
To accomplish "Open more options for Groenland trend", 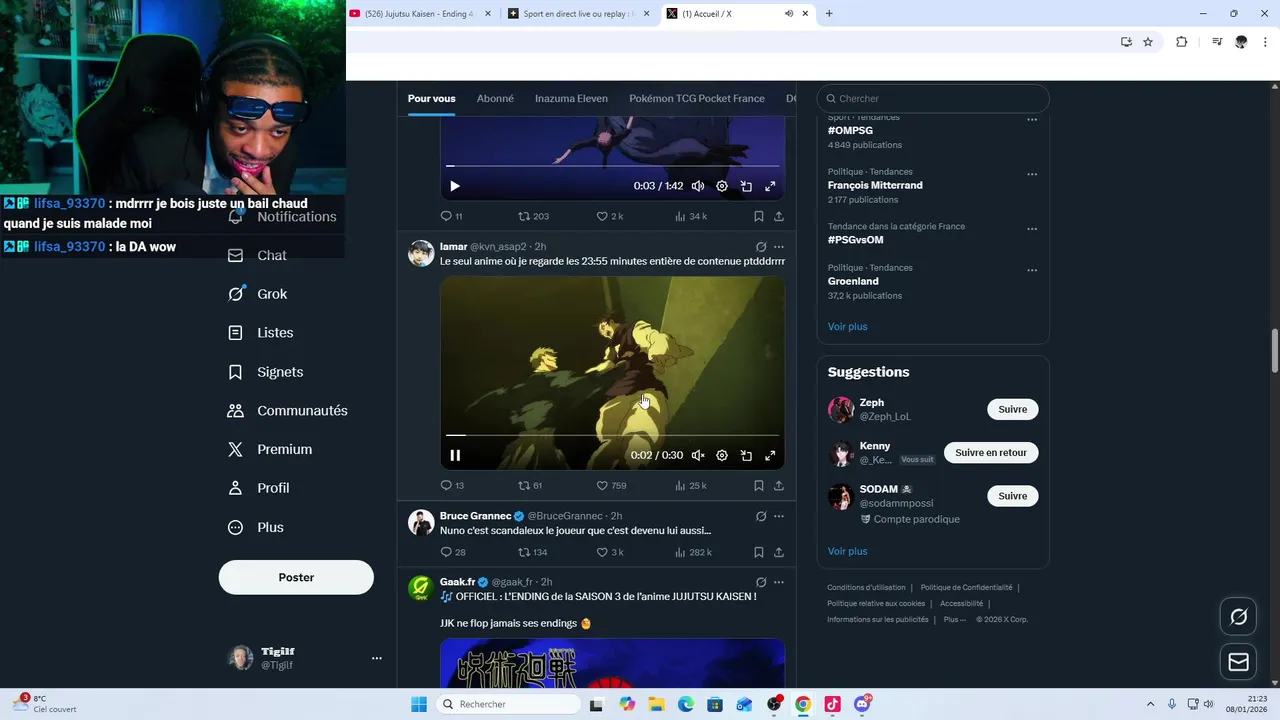I will point(1032,270).
